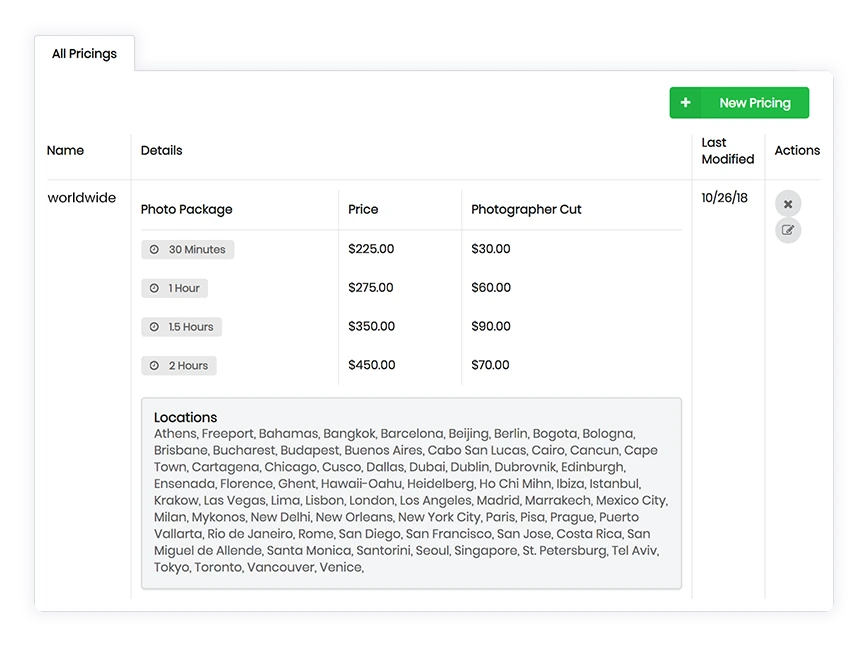Click the clock icon in 2 Hours badge
This screenshot has height=647, width=868.
pos(154,366)
